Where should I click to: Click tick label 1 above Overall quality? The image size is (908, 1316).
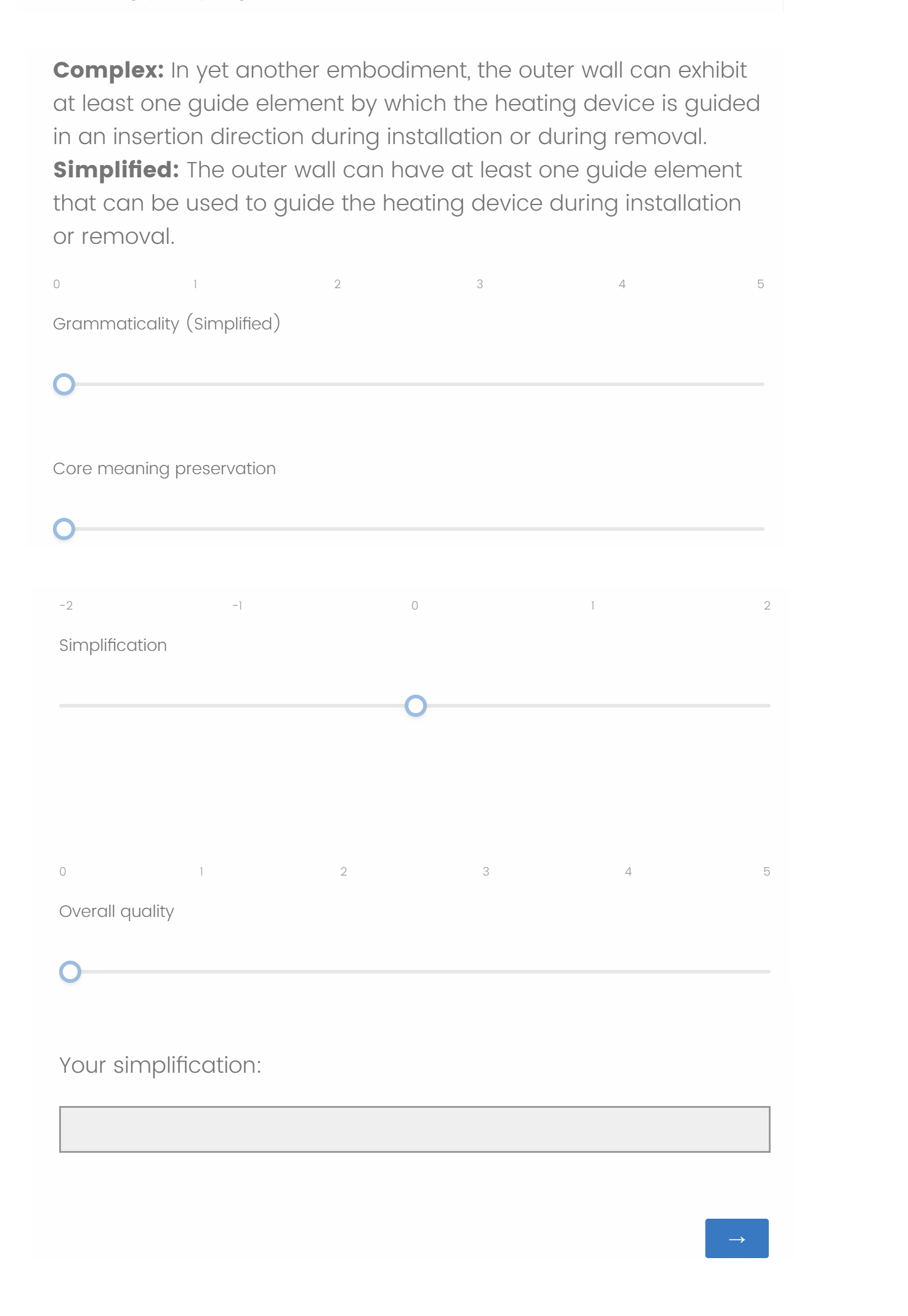pyautogui.click(x=201, y=871)
